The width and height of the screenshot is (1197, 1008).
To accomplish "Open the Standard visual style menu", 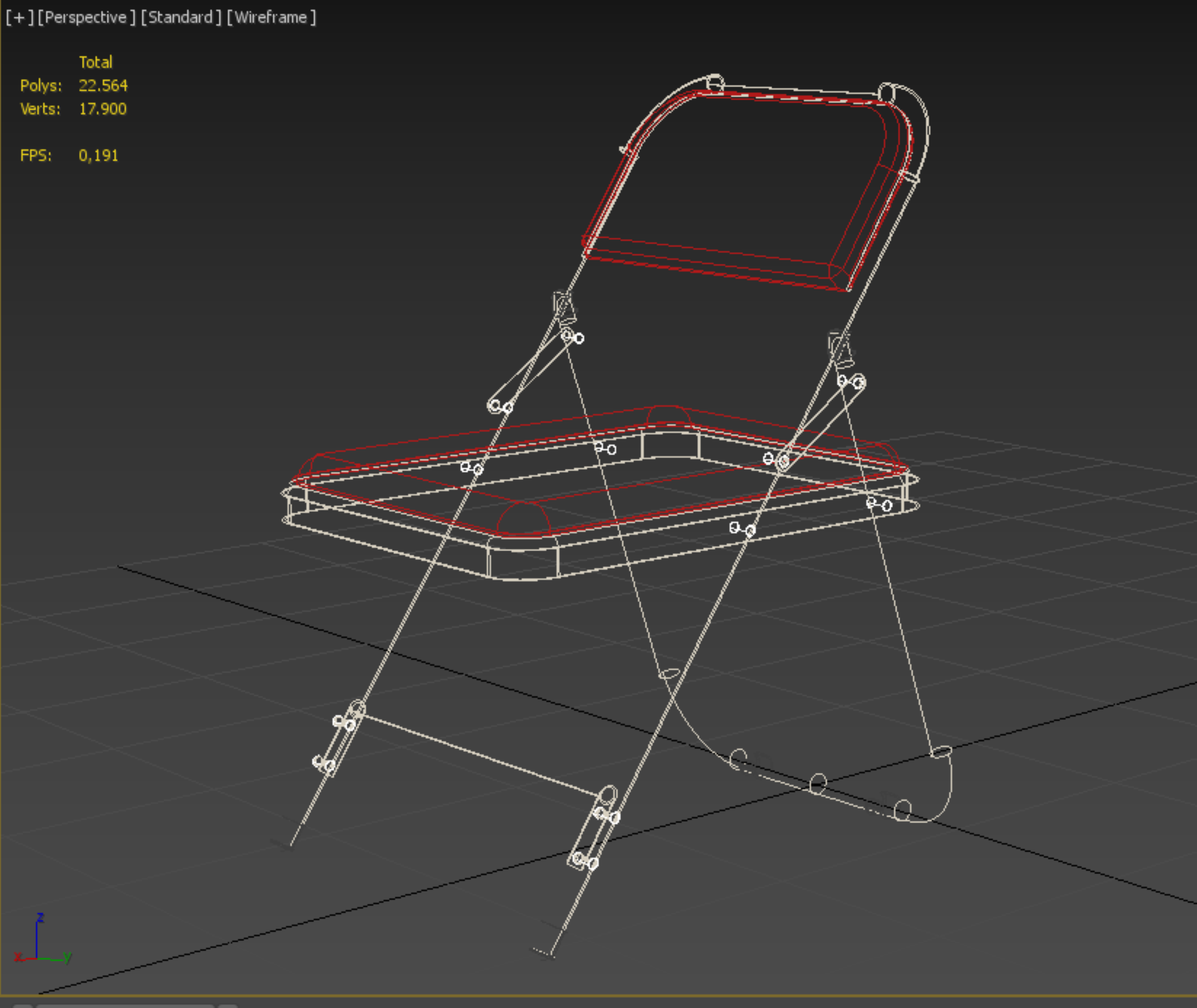I will (181, 18).
